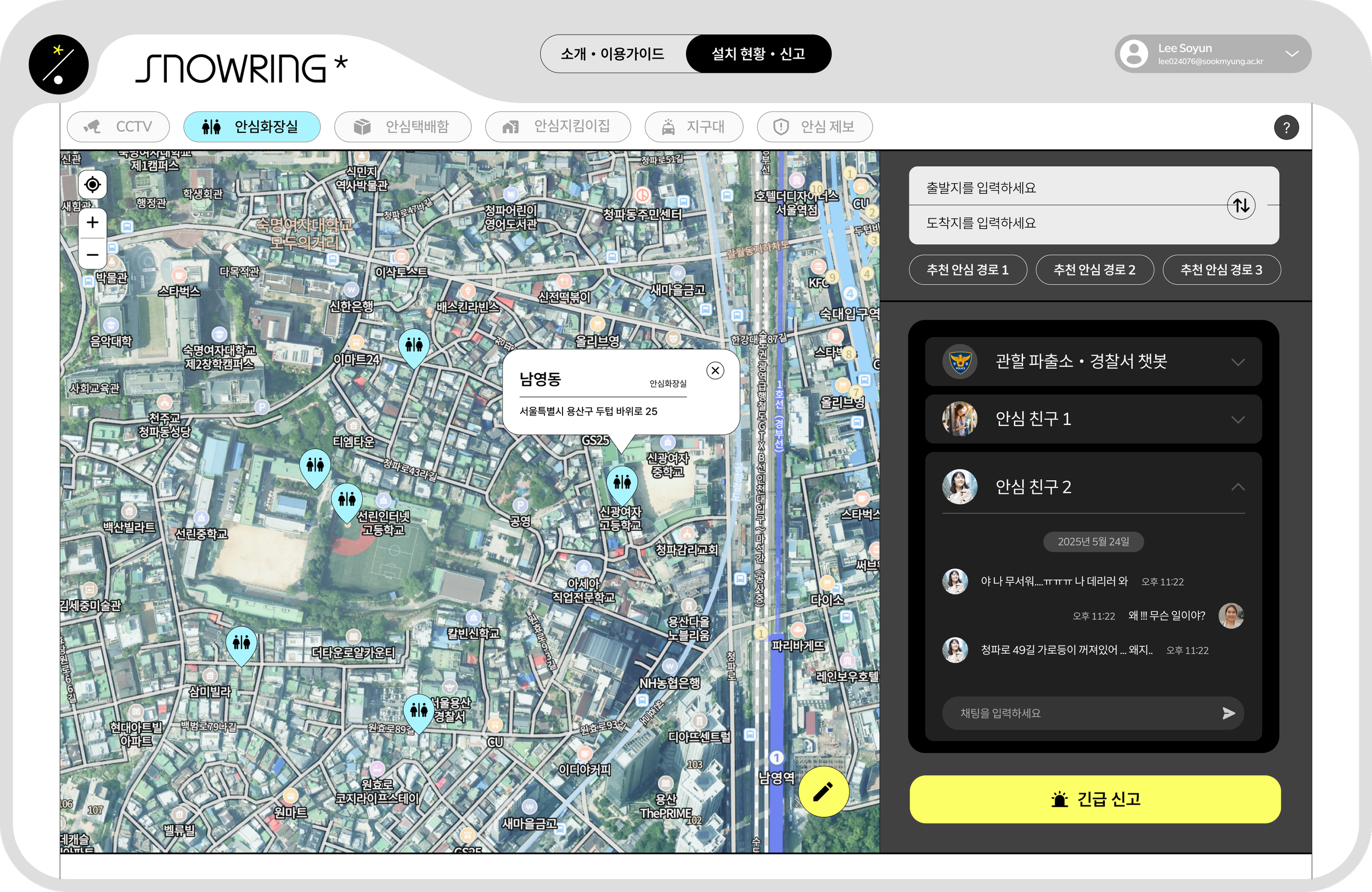The height and width of the screenshot is (892, 1372).
Task: Swap departure and destination with arrows icon
Action: [1241, 205]
